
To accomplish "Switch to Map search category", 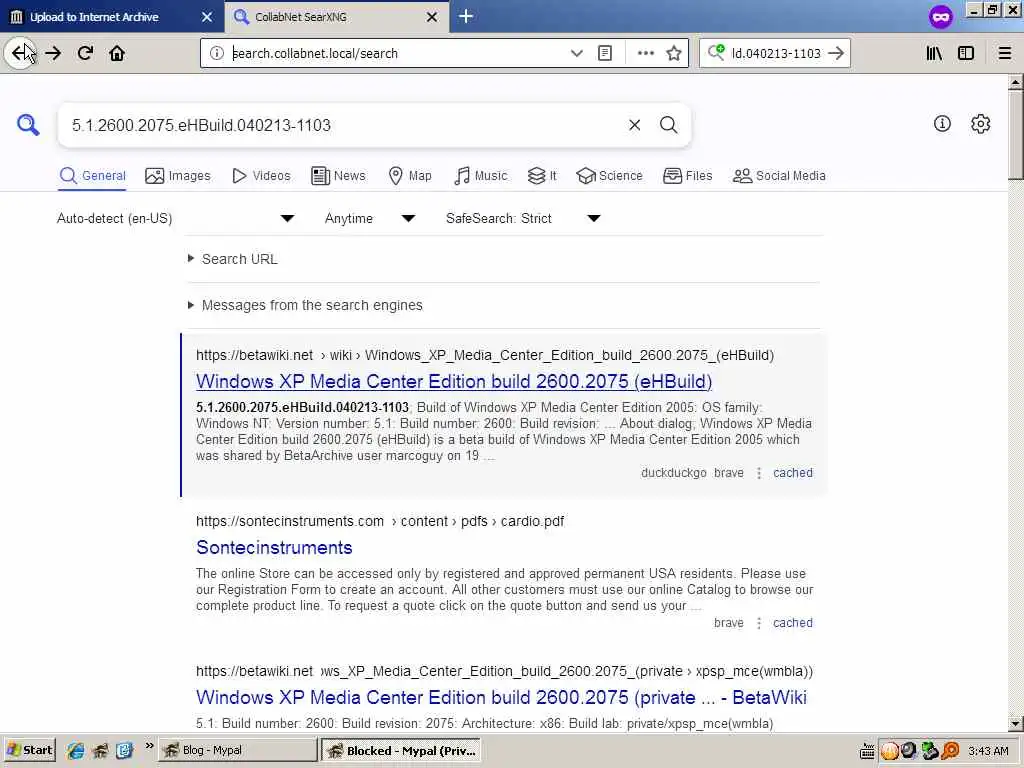I will pyautogui.click(x=410, y=176).
